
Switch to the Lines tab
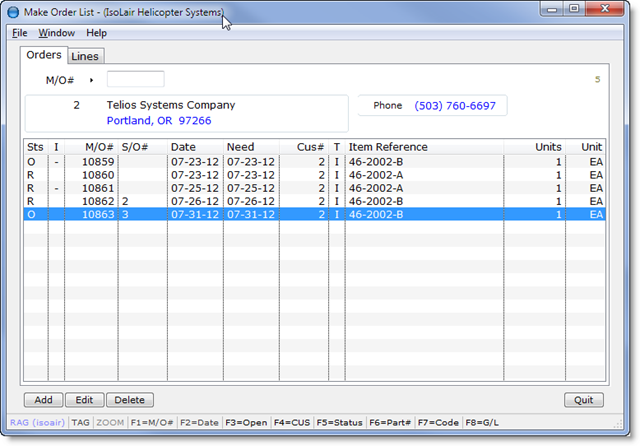[x=85, y=56]
